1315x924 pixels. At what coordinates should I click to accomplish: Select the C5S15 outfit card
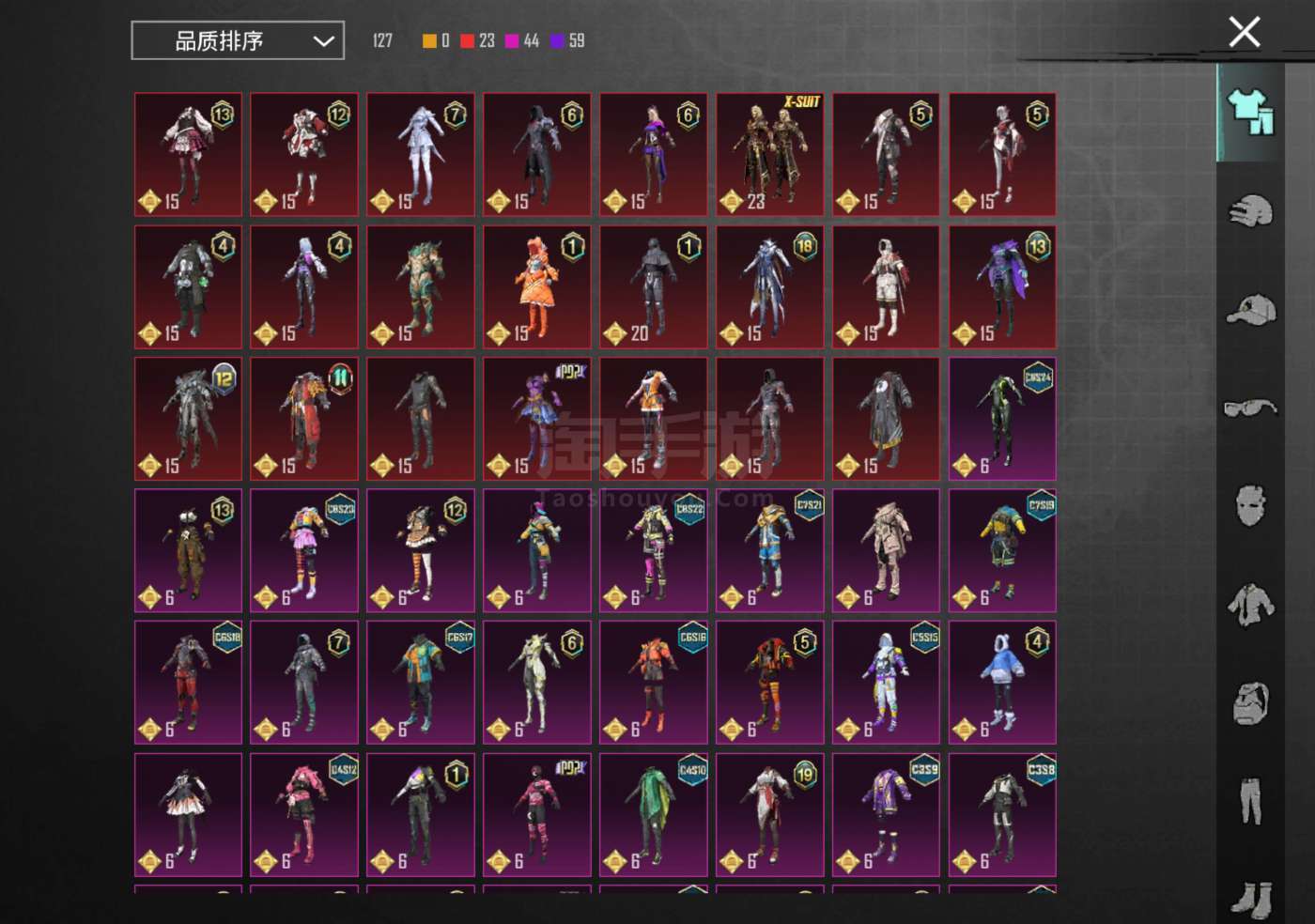click(x=887, y=683)
